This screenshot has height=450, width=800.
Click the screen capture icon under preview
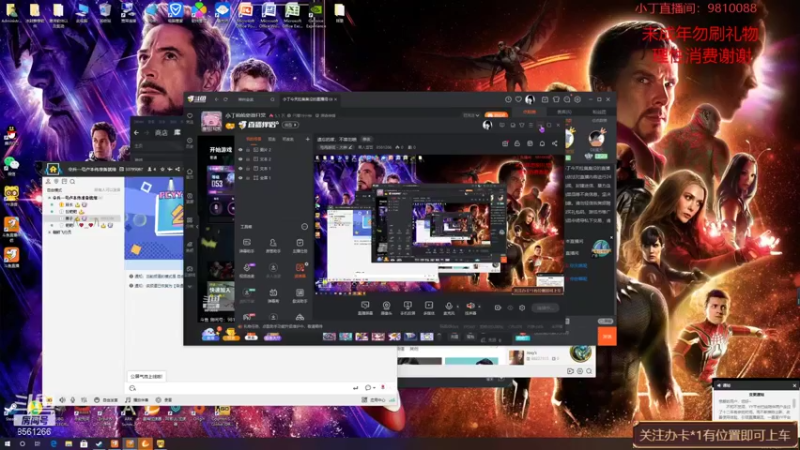pyautogui.click(x=365, y=307)
